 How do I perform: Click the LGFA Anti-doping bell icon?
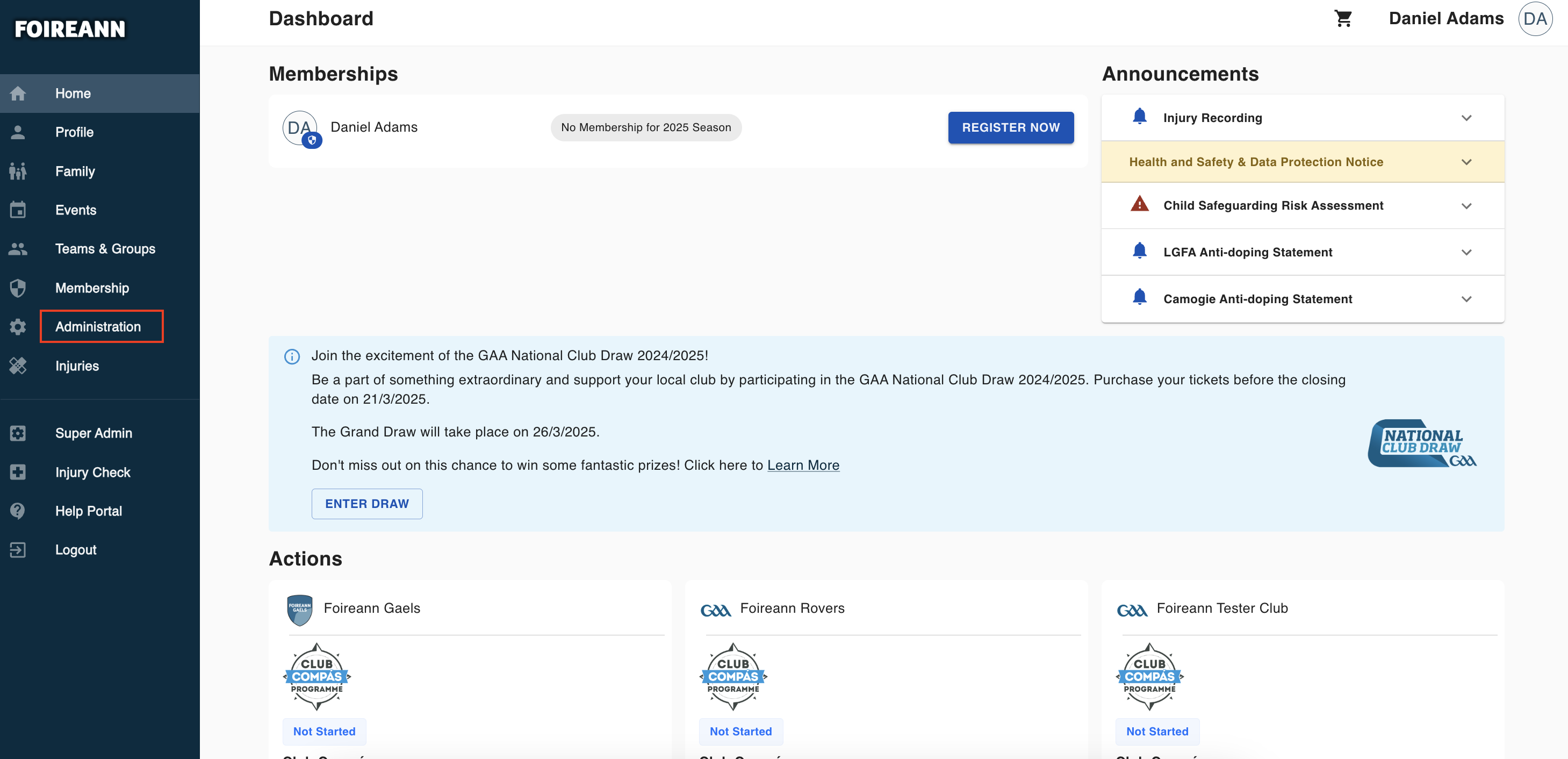(x=1140, y=251)
